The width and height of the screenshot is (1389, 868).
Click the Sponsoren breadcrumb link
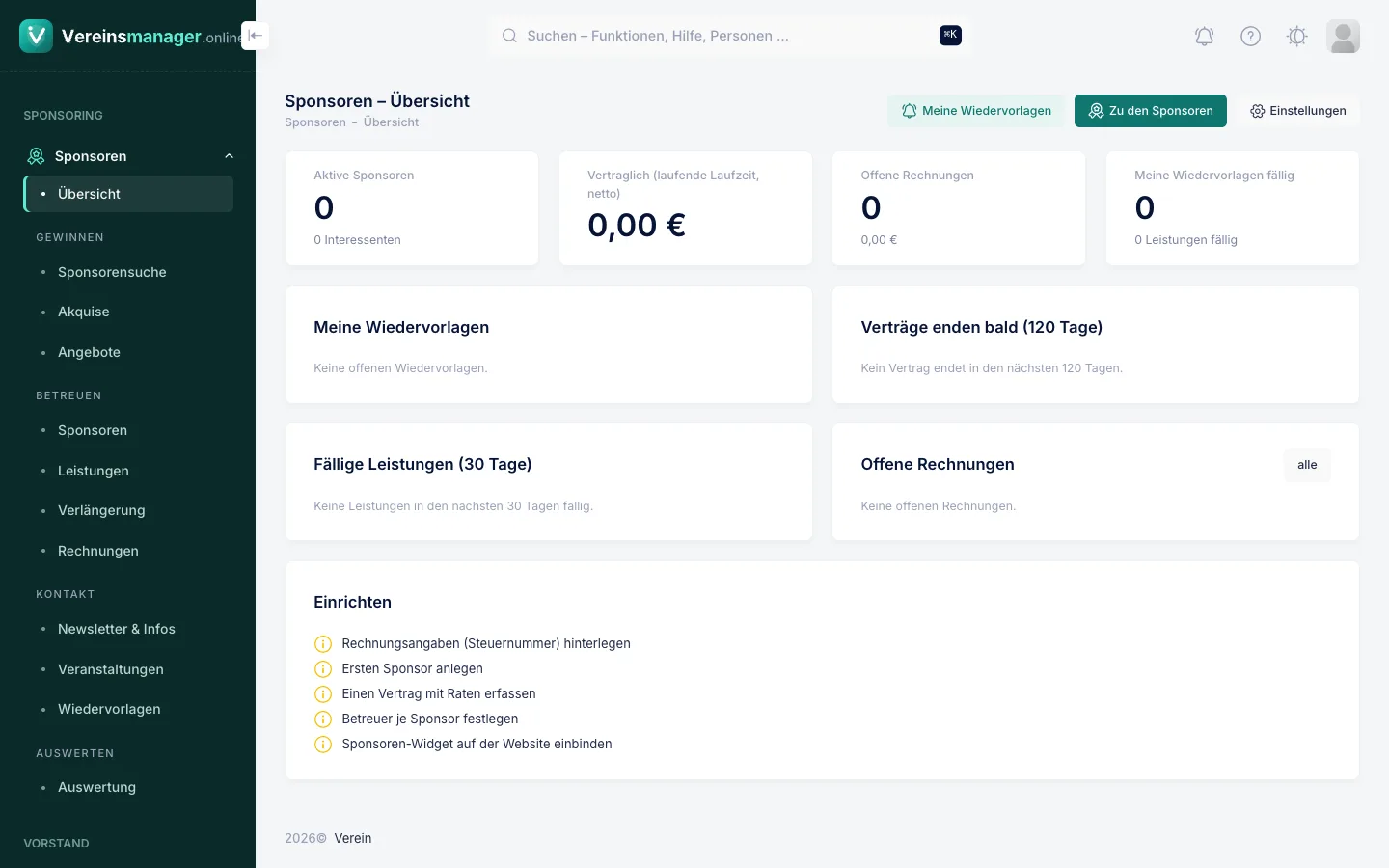pyautogui.click(x=315, y=122)
